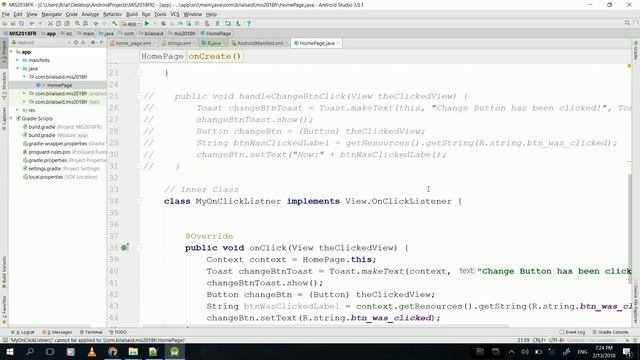
Task: Open the Gradle Console
Action: pos(610,332)
